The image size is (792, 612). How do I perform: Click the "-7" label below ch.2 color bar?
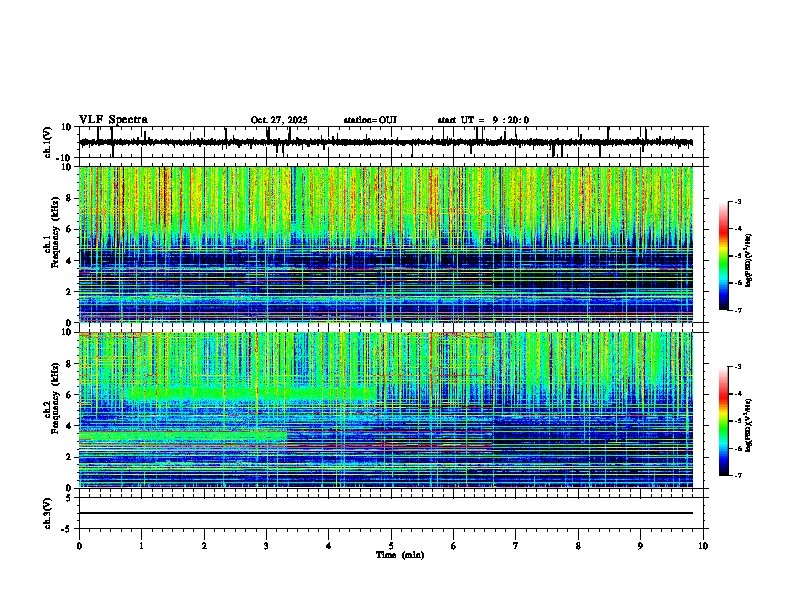pos(737,475)
